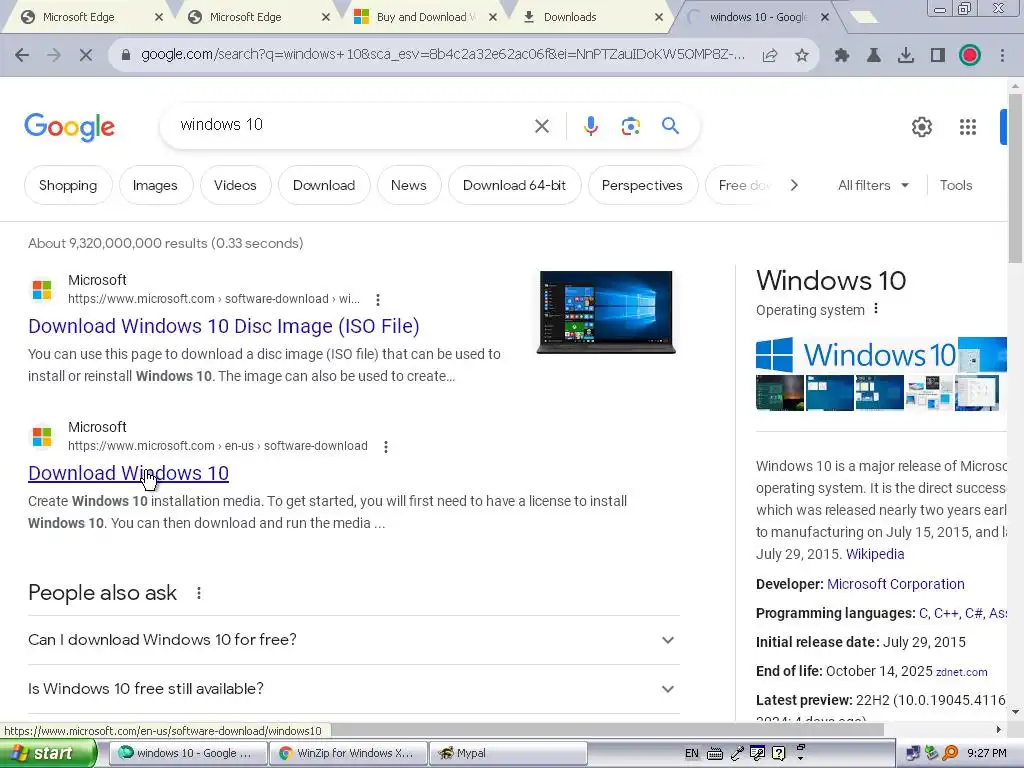This screenshot has width=1024, height=768.
Task: Select the Perspectives filter chip
Action: [642, 185]
